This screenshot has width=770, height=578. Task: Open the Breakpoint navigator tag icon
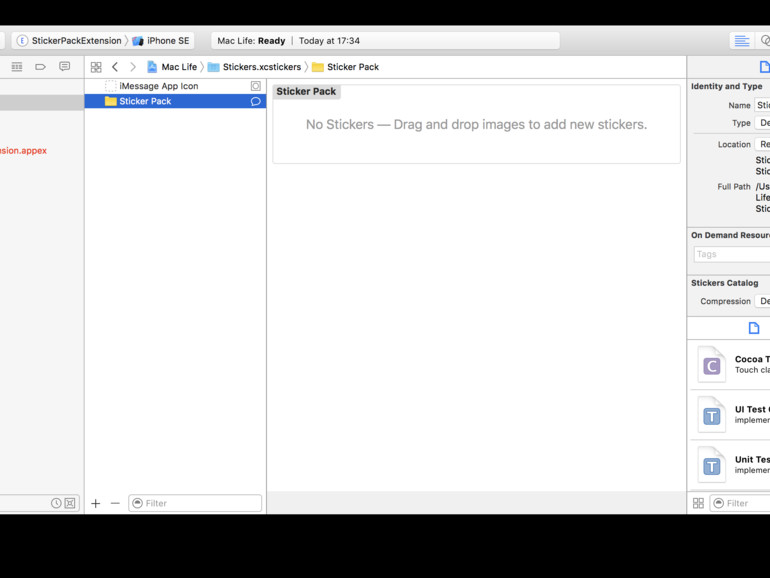tap(40, 67)
